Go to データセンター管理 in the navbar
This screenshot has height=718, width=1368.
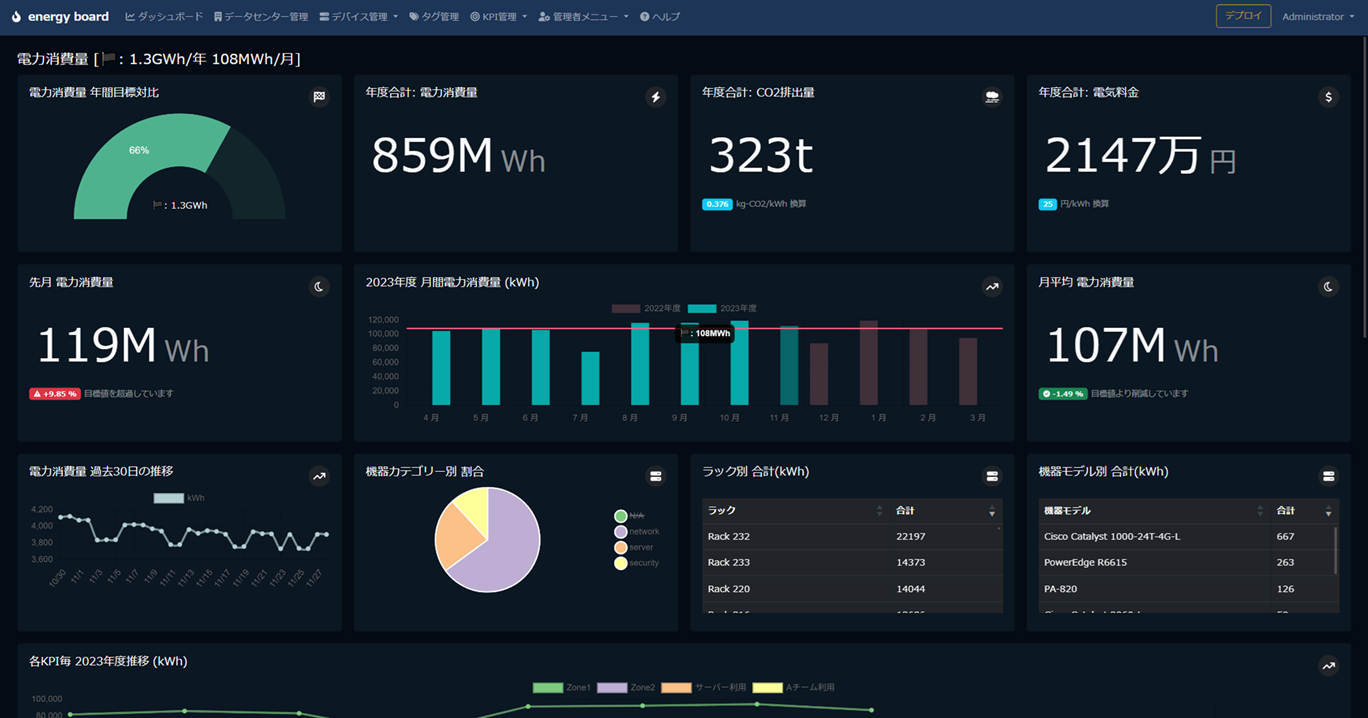click(x=261, y=17)
